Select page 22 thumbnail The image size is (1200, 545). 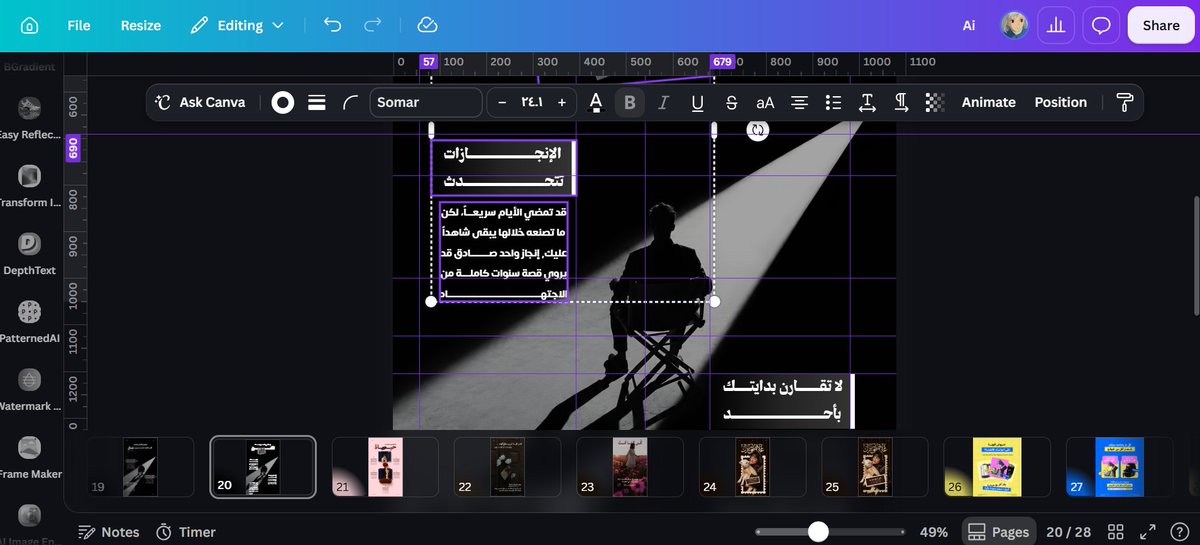507,467
